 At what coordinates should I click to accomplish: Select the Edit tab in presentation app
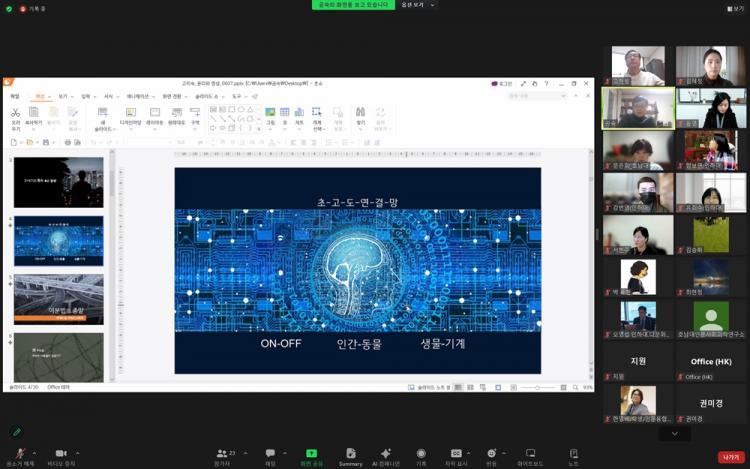40,97
